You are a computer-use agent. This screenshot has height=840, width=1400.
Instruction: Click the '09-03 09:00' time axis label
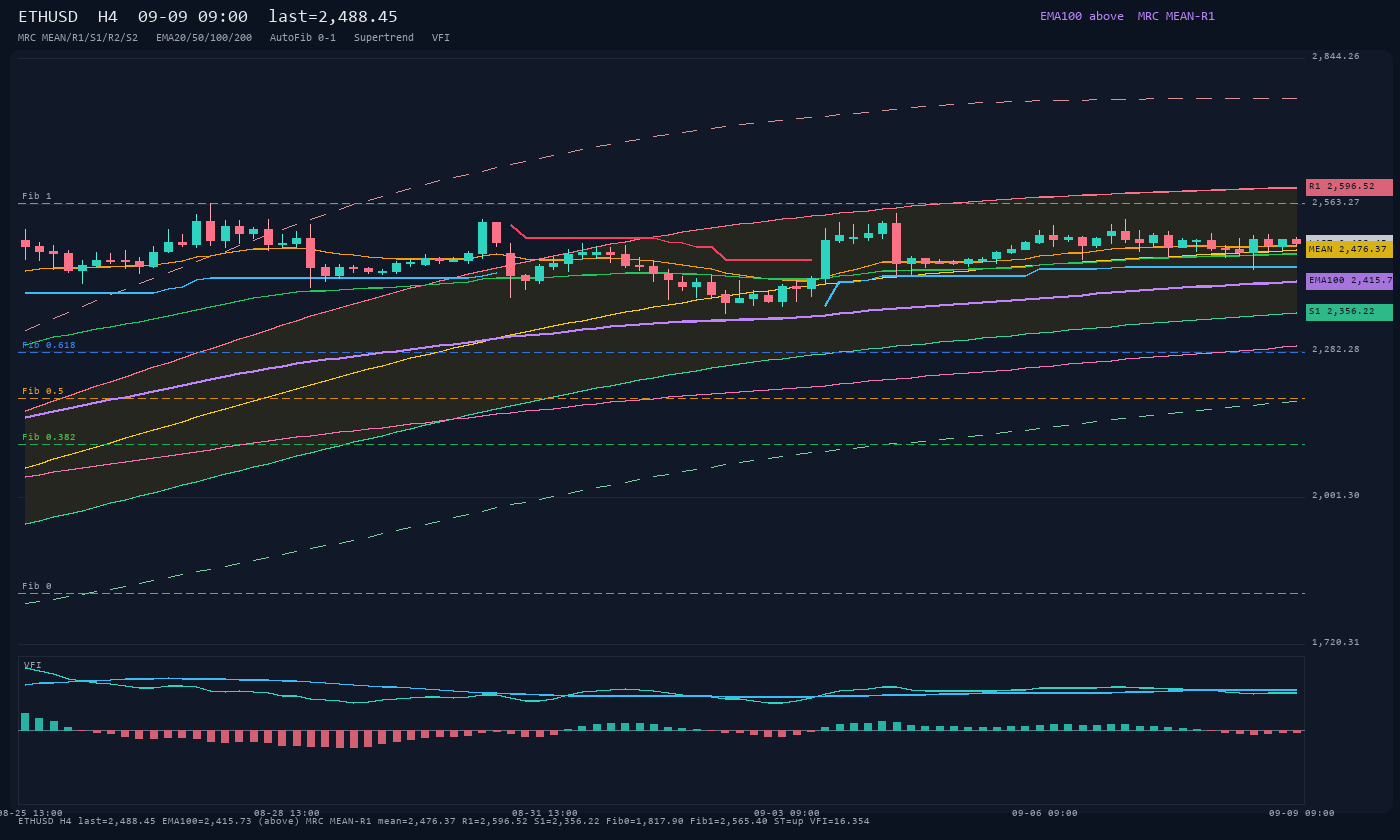(x=787, y=813)
